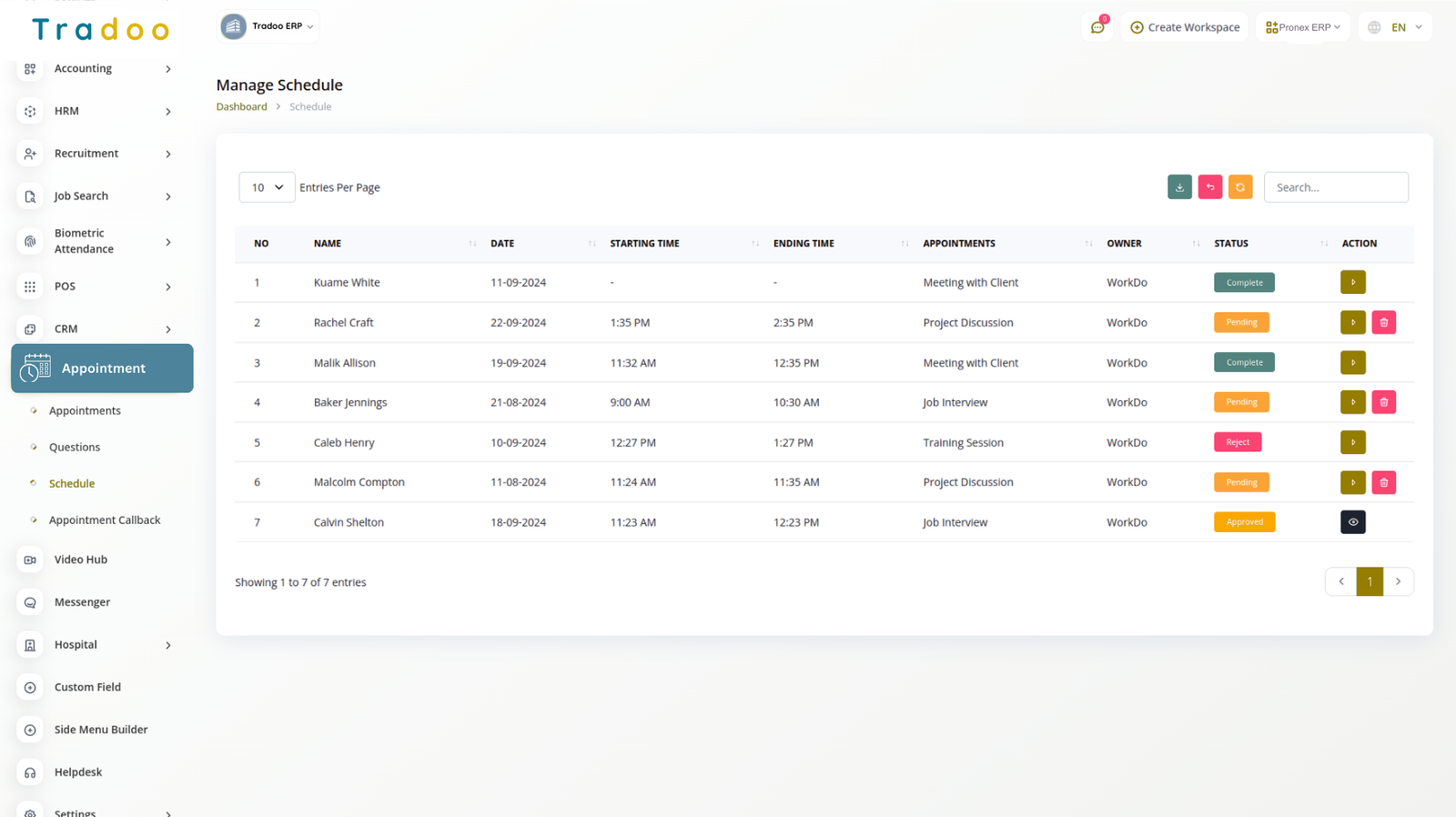The image size is (1456, 817).
Task: Go to Dashboard via breadcrumb link
Action: pos(241,107)
